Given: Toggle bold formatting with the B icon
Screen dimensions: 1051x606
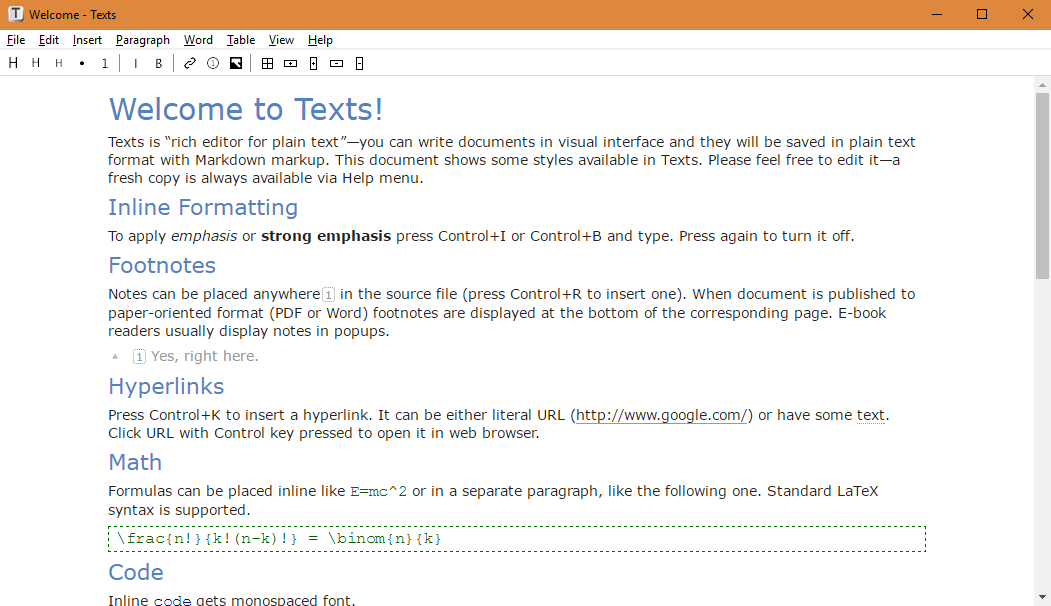Looking at the screenshot, I should (x=158, y=63).
